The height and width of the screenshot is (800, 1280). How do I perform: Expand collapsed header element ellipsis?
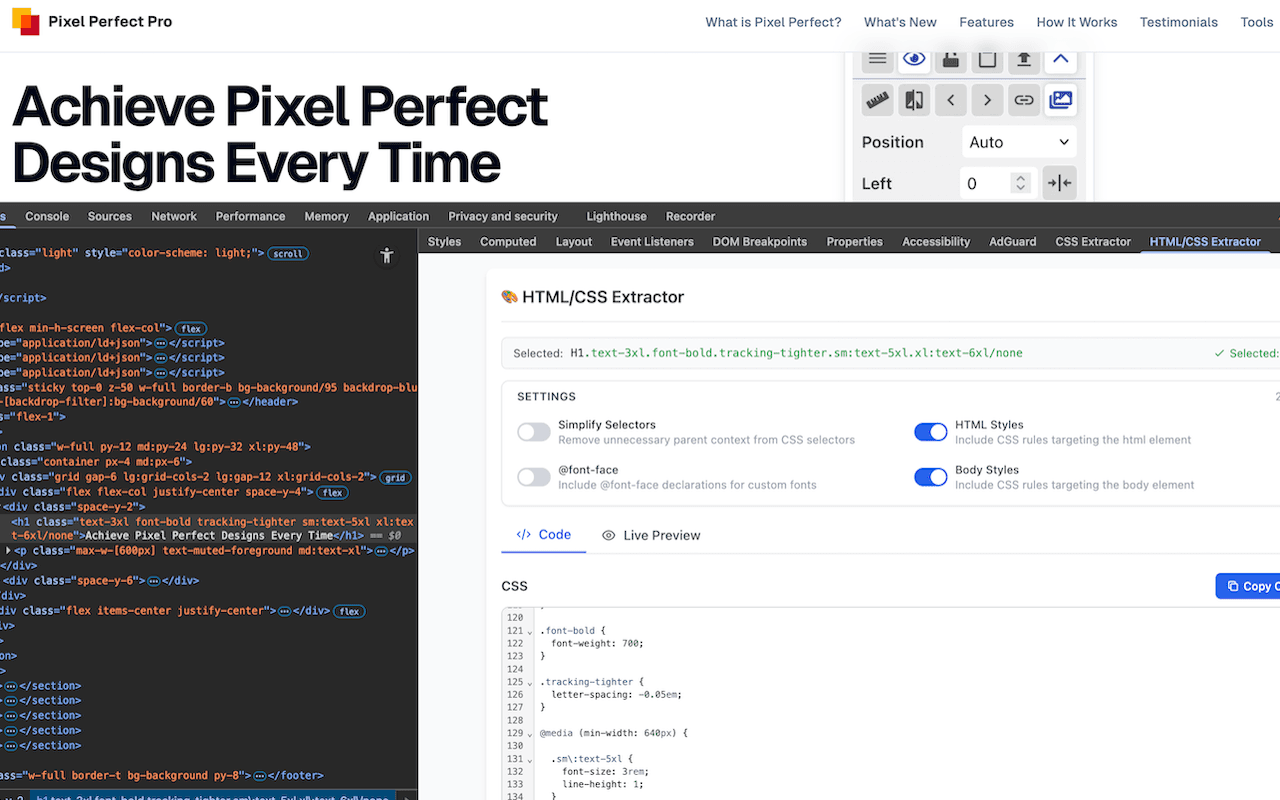point(234,402)
